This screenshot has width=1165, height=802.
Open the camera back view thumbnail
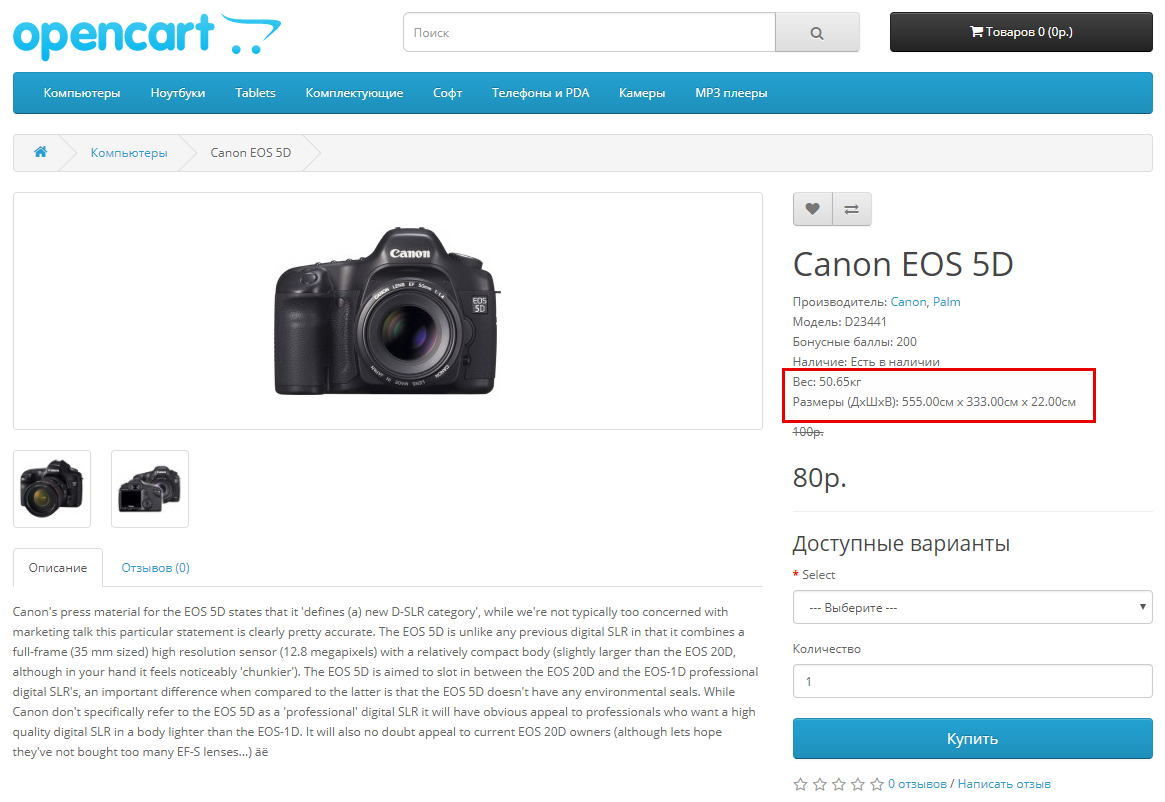tap(150, 489)
